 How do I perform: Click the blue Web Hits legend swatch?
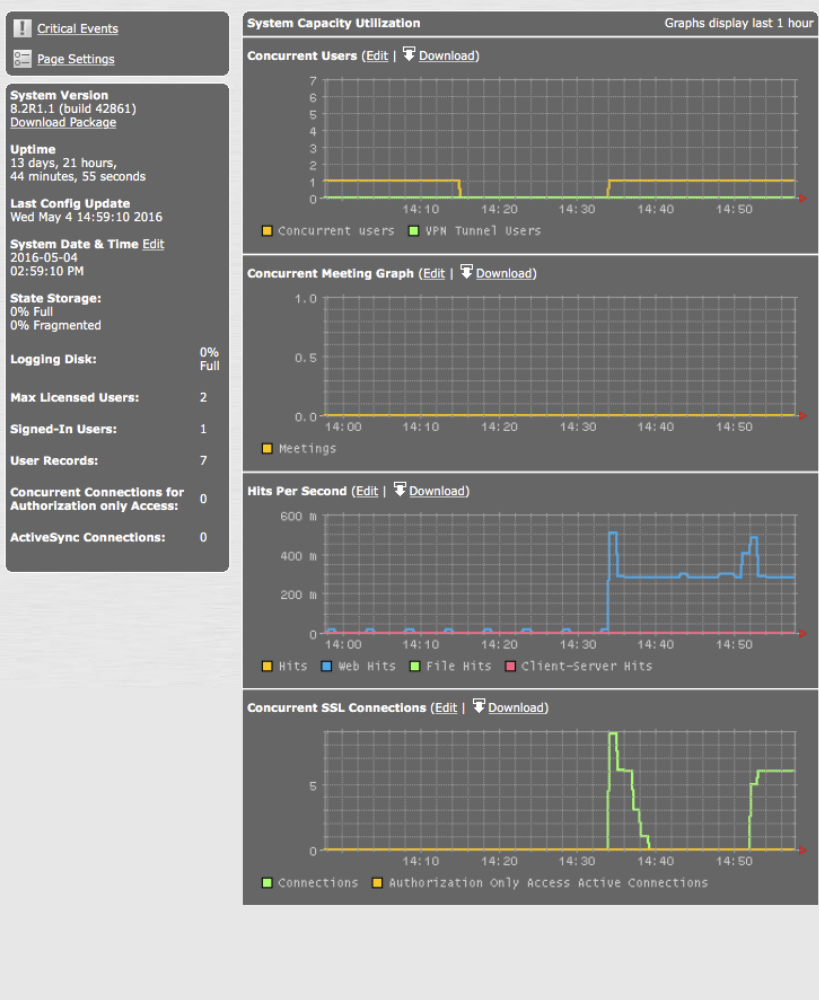point(327,666)
